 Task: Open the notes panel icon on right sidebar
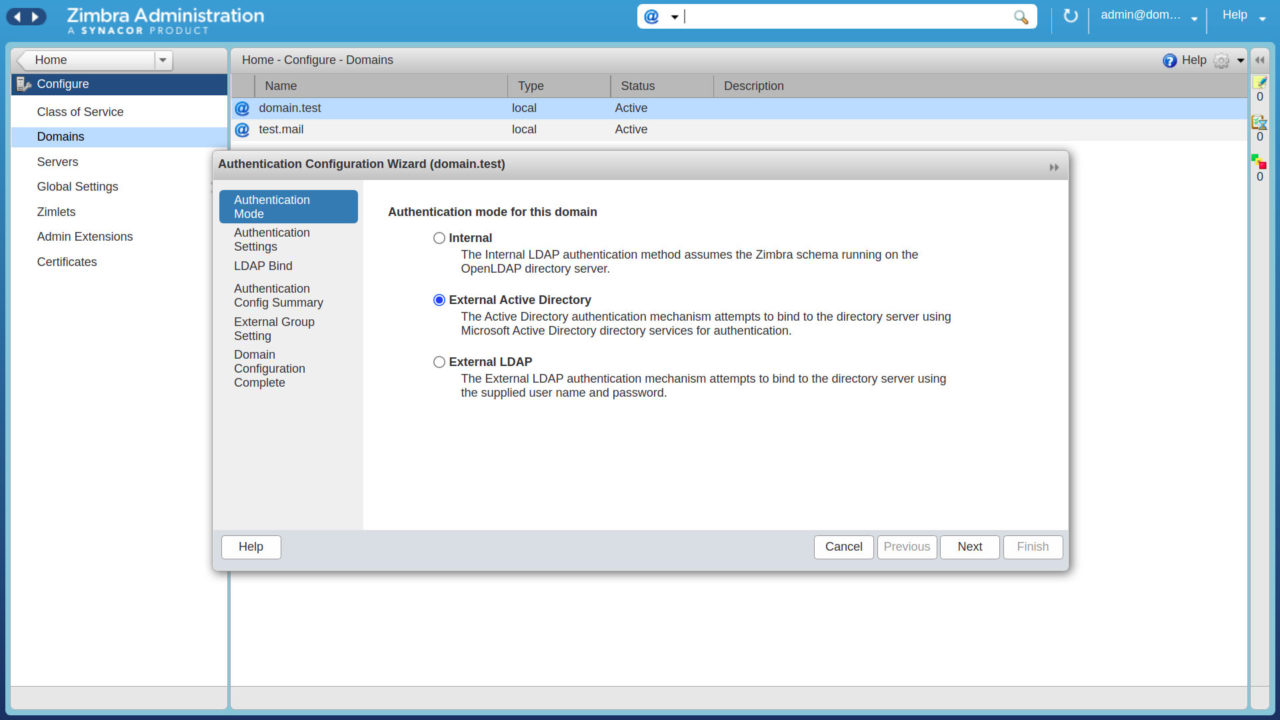coord(1259,81)
